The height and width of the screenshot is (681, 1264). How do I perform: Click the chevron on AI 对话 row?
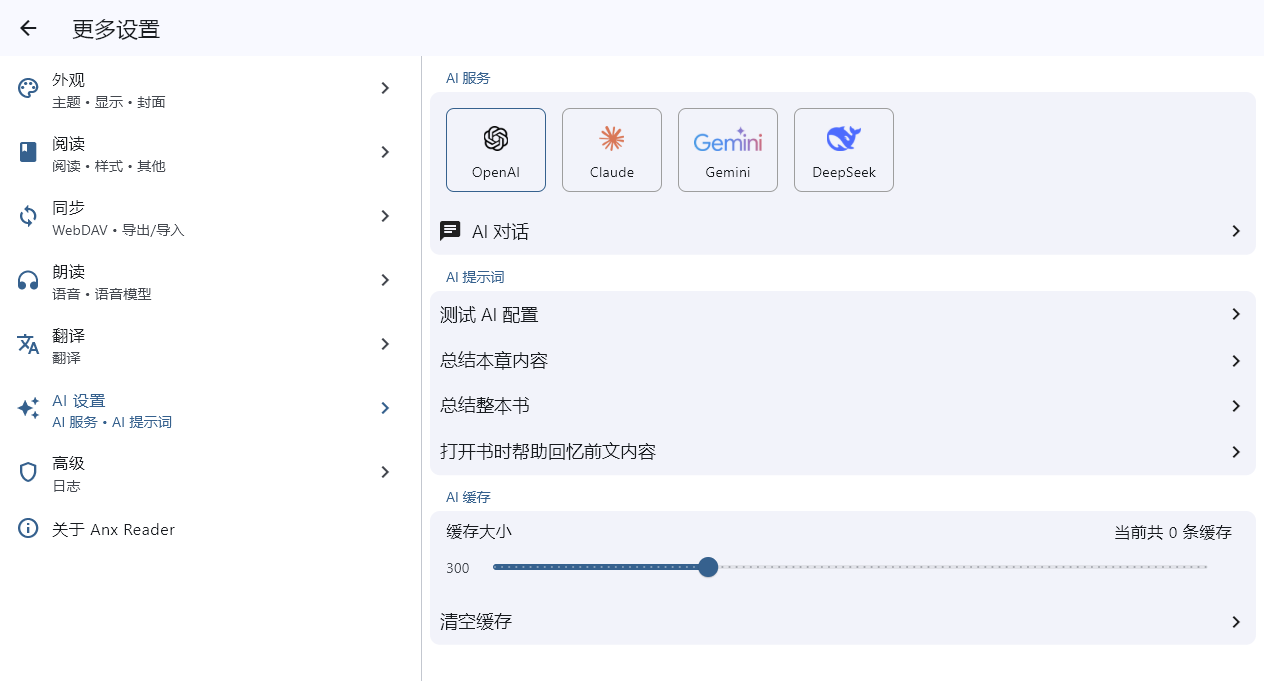click(x=1236, y=231)
